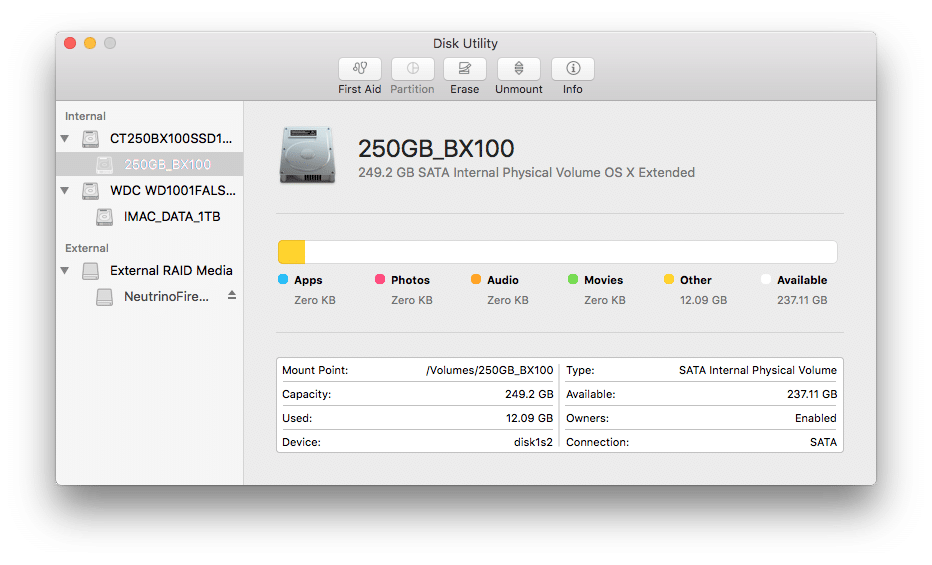Click the yellow minimize window button
Screen dimensions: 932x565
coord(90,43)
